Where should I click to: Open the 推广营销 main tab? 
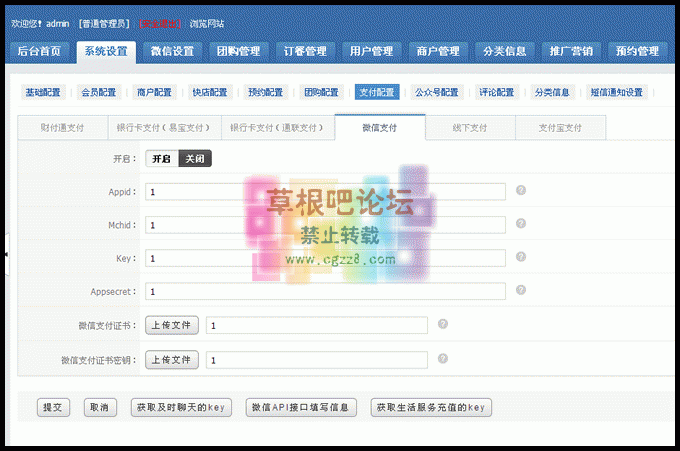pos(571,52)
